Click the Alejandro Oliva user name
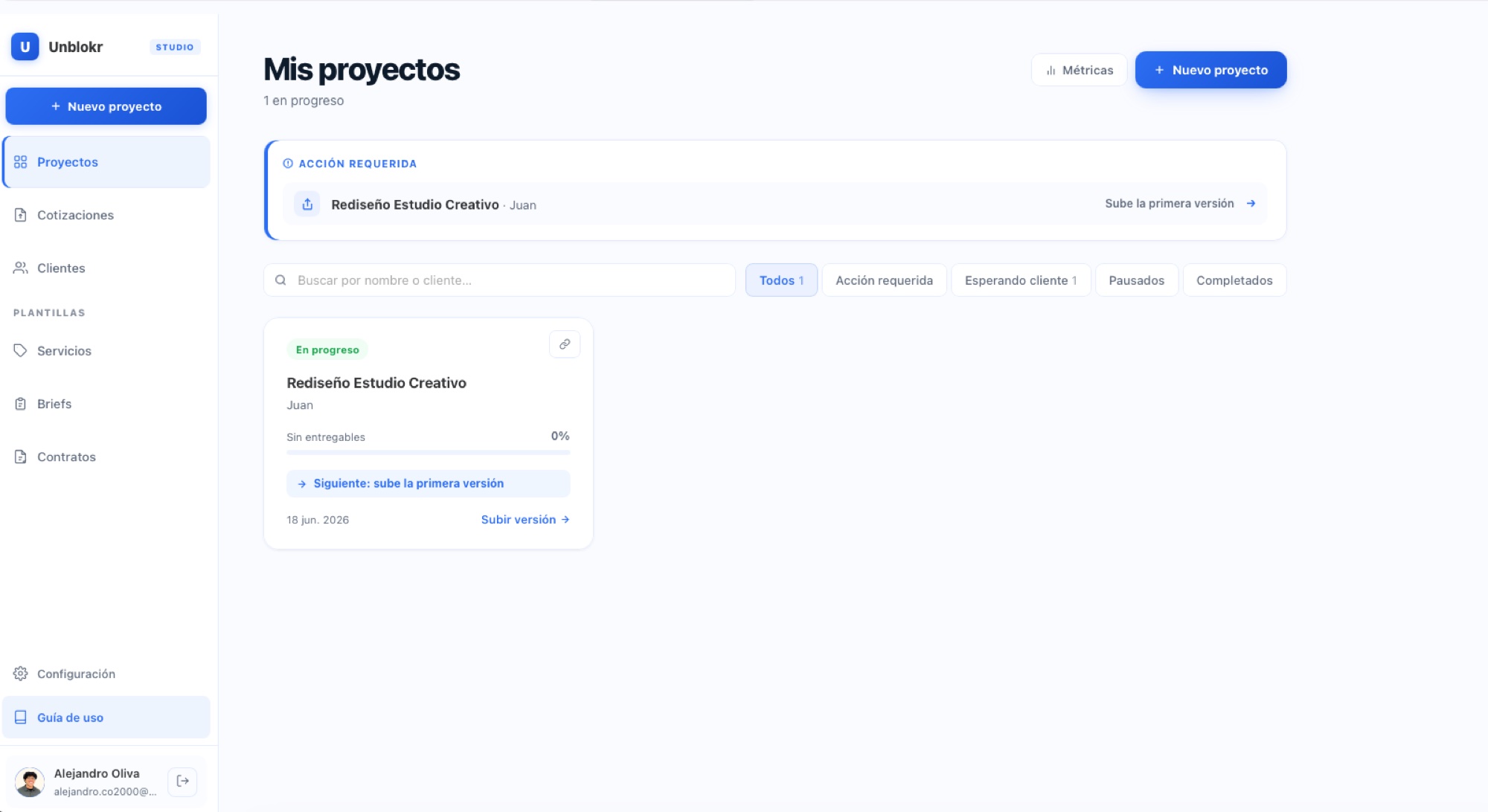Screen dimensions: 1488x812 click(x=97, y=773)
